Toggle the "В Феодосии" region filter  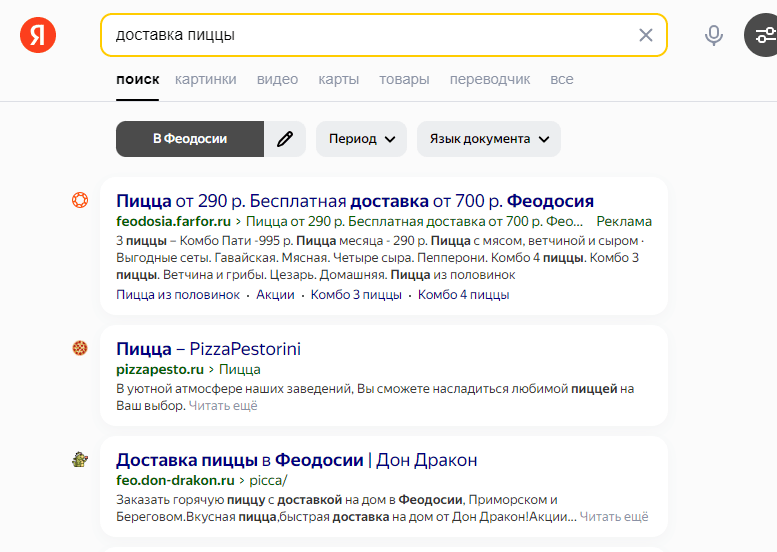(x=190, y=139)
